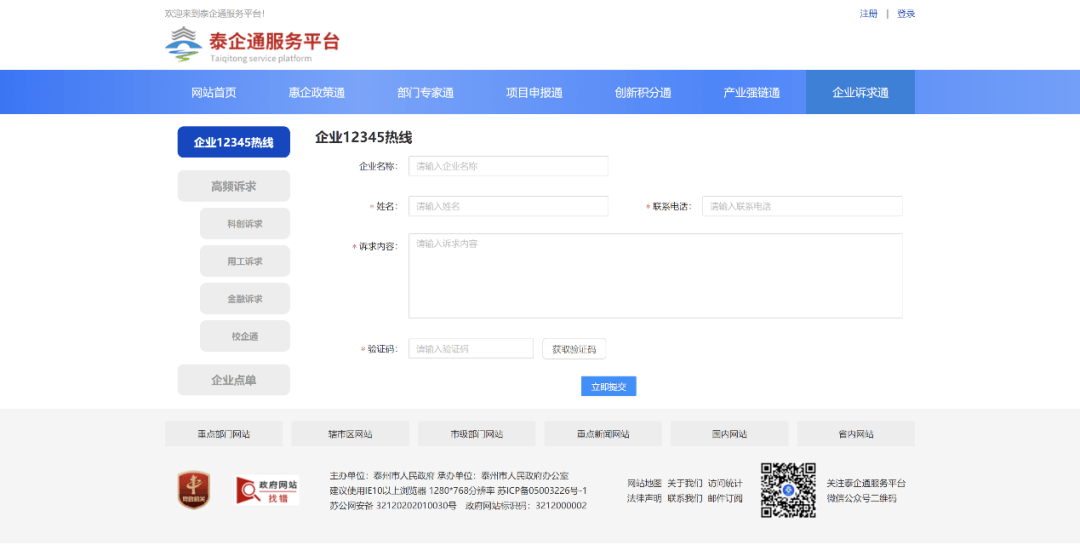
Task: Click the 获取验证码 button
Action: tap(574, 349)
